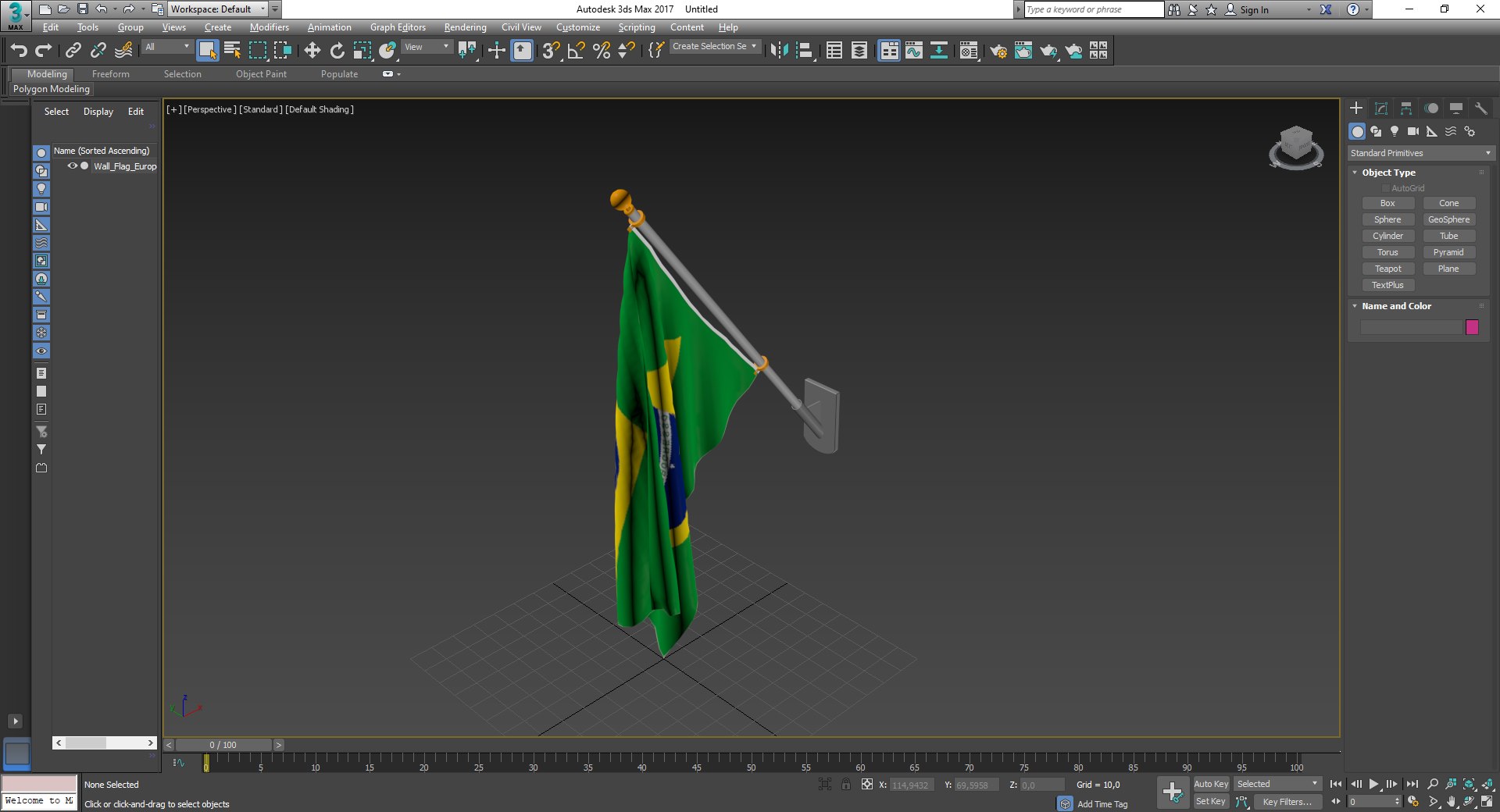Click the Undo arrow in main toolbar
Image resolution: width=1500 pixels, height=812 pixels.
[19, 51]
